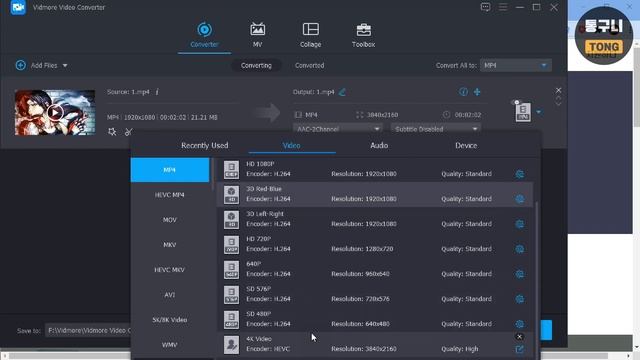Delete the 4K Video custom preset
640x360 pixels.
point(519,337)
